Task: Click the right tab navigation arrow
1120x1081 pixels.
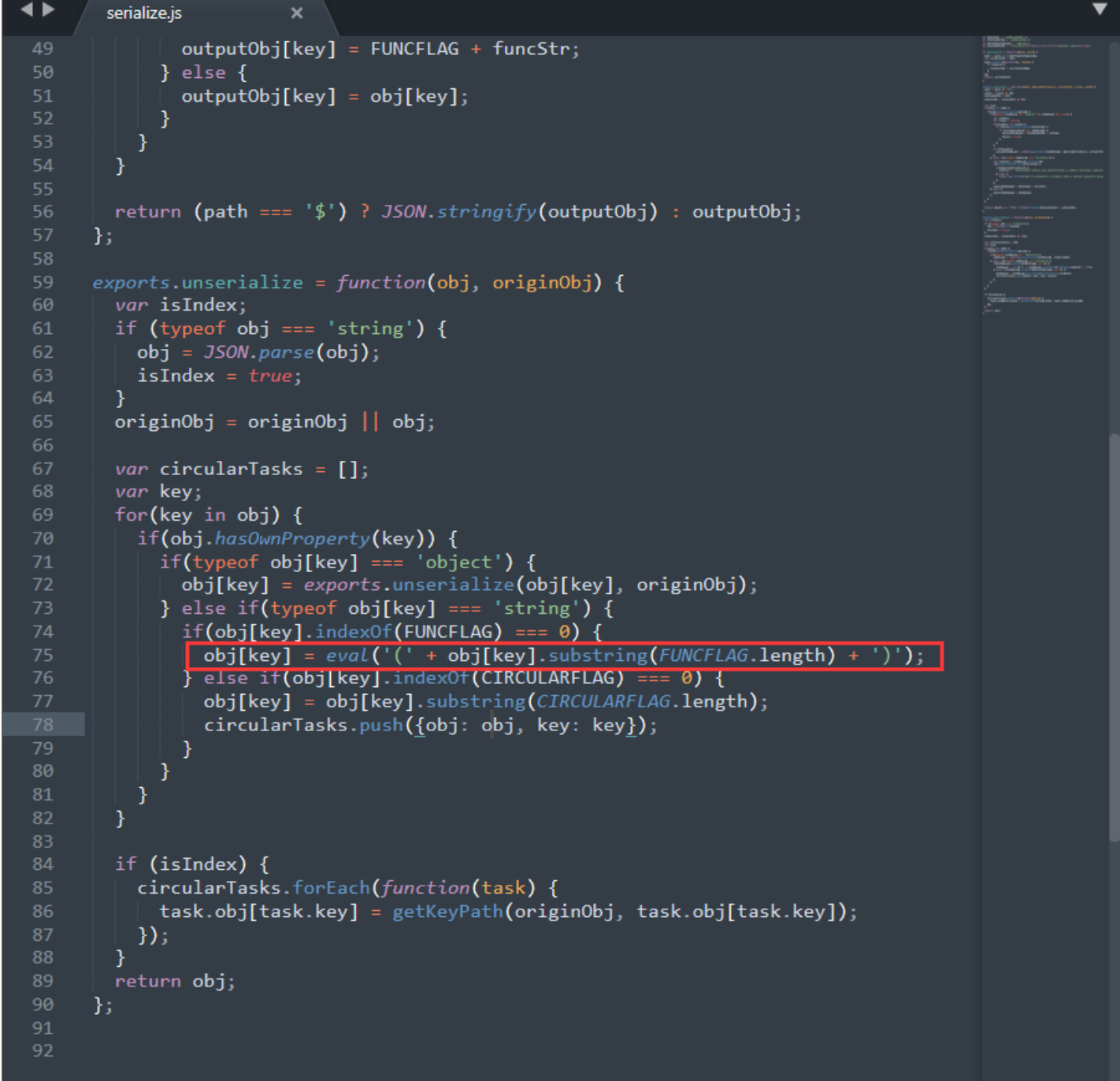Action: [x=48, y=9]
